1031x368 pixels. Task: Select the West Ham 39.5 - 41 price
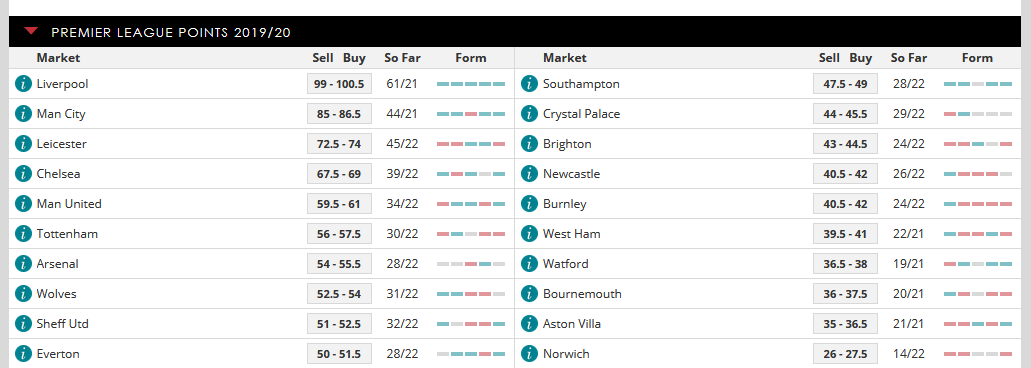(x=846, y=234)
